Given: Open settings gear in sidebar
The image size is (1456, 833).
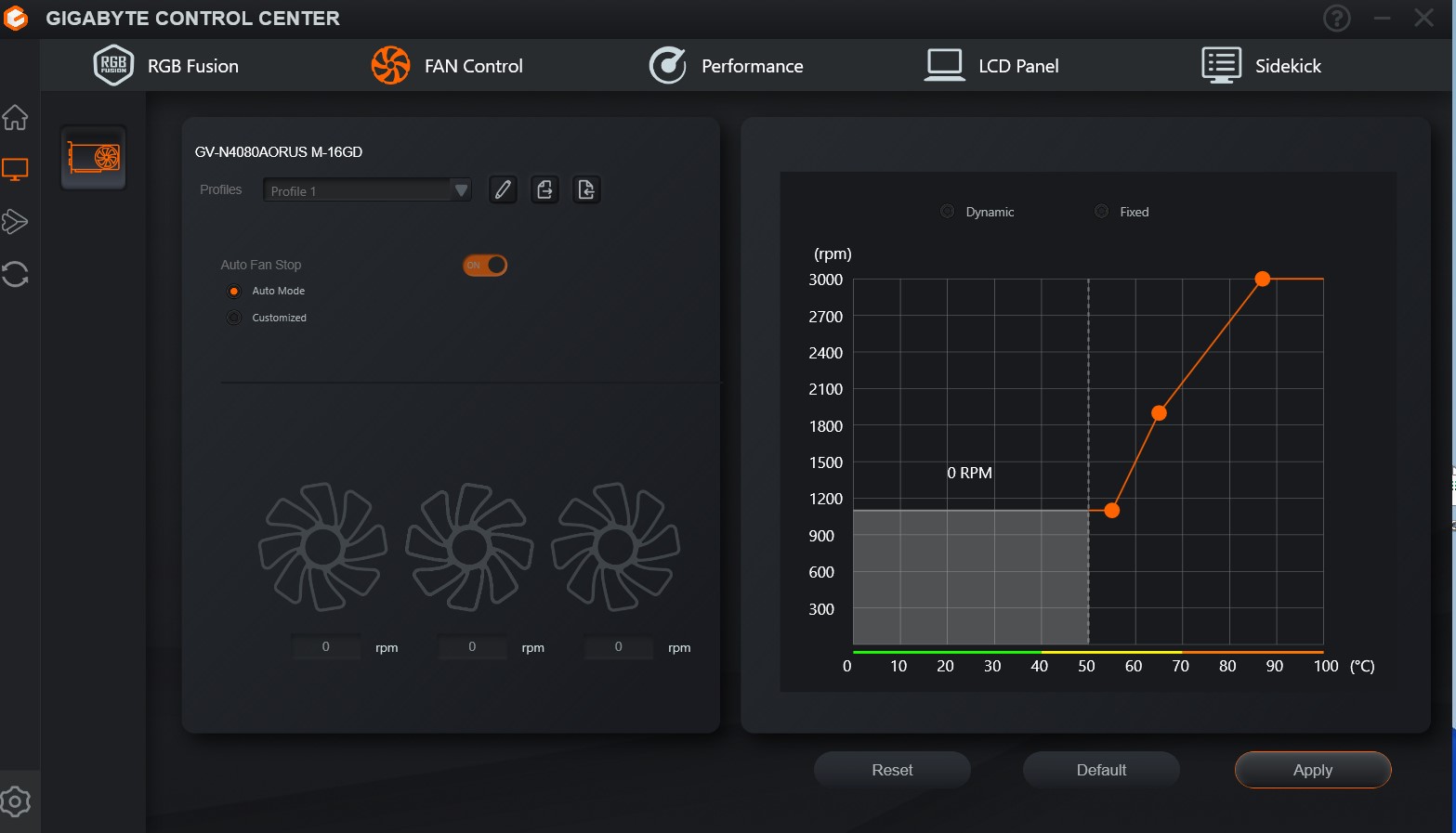Looking at the screenshot, I should 16,801.
